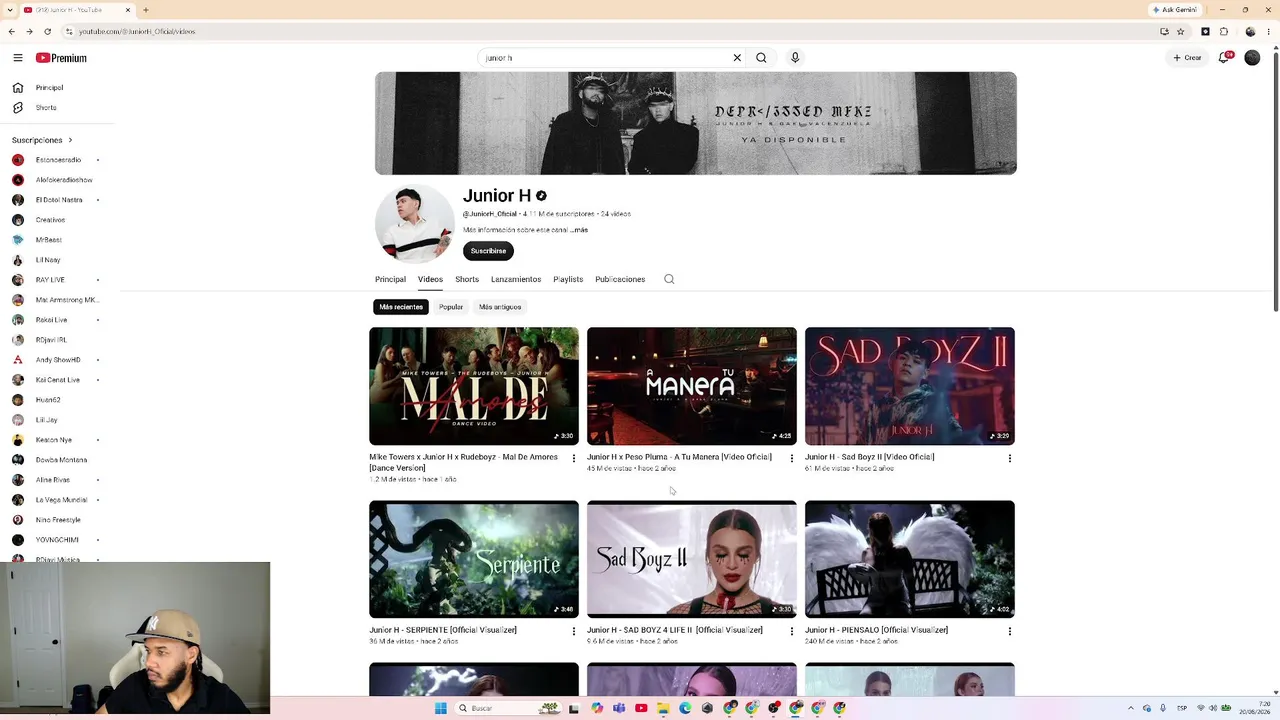Open the Chrome profile avatar
Screen dimensions: 1280x720
click(1250, 31)
